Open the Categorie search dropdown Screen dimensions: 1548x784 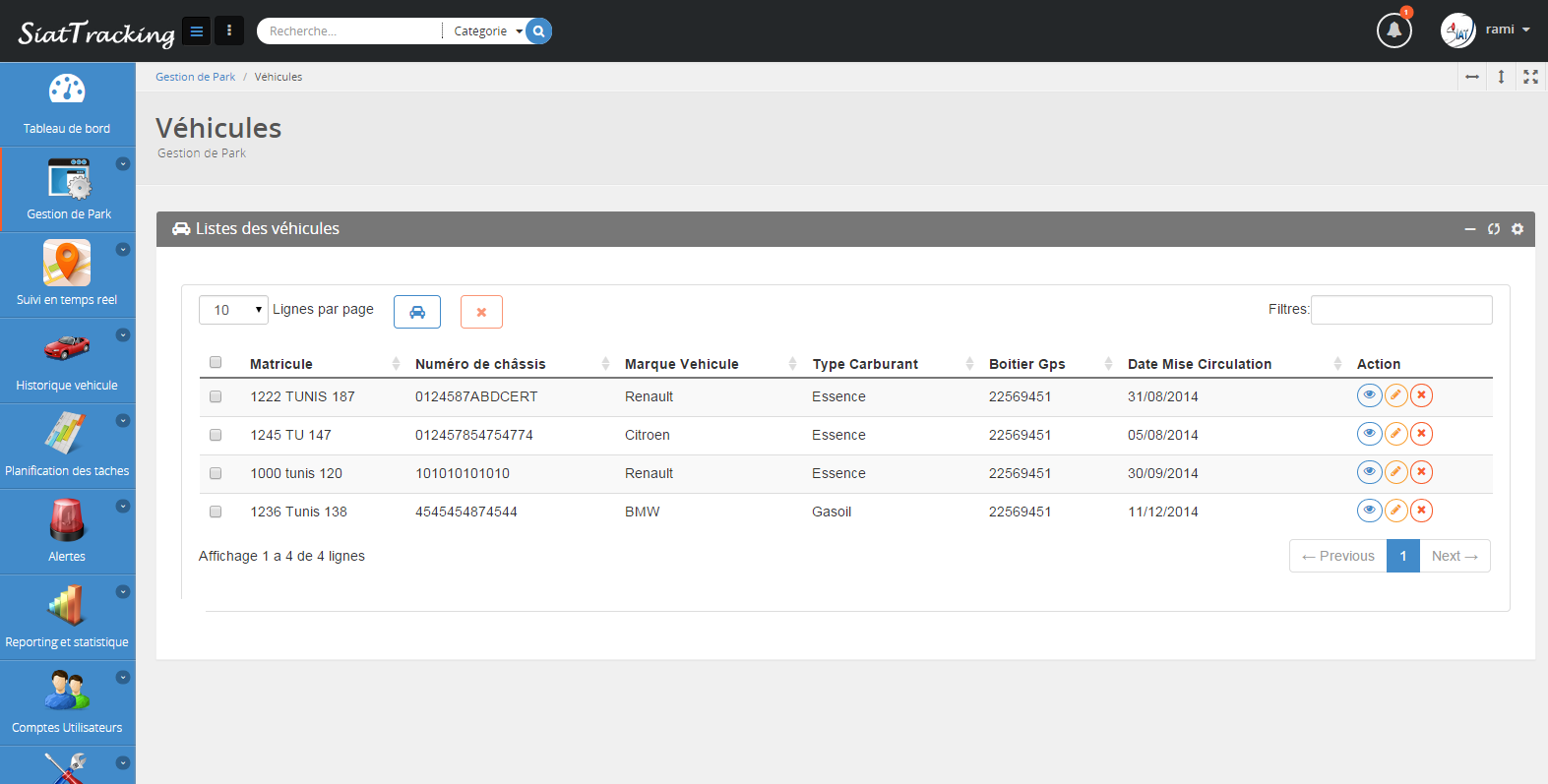486,31
